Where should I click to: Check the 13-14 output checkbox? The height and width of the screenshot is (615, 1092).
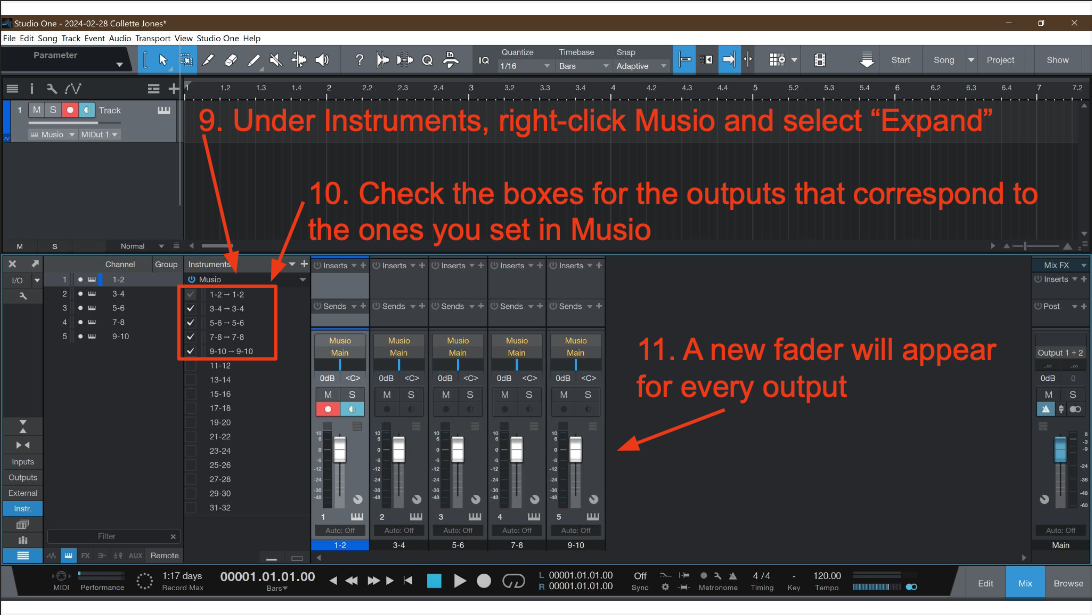[x=191, y=380]
